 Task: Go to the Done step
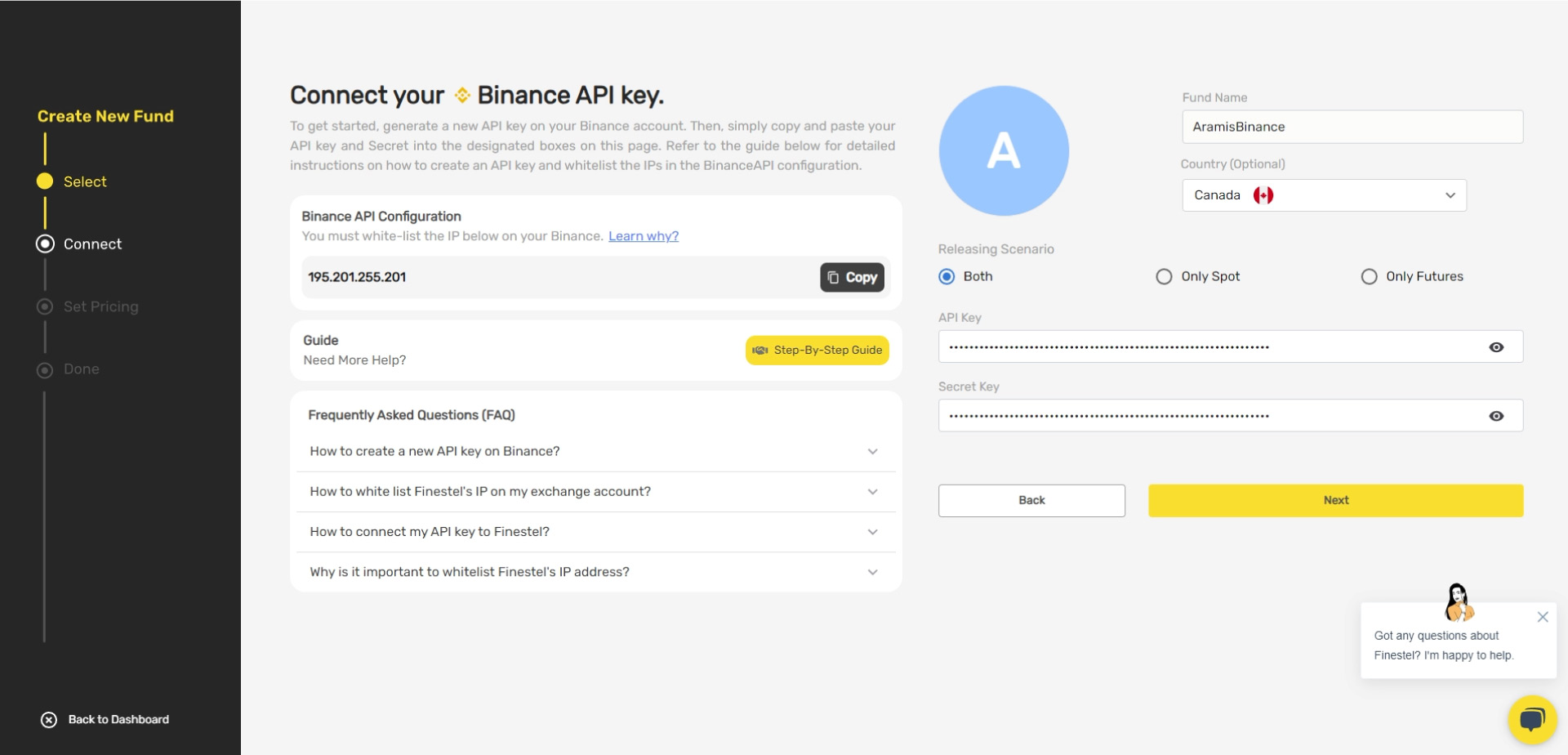tap(82, 369)
